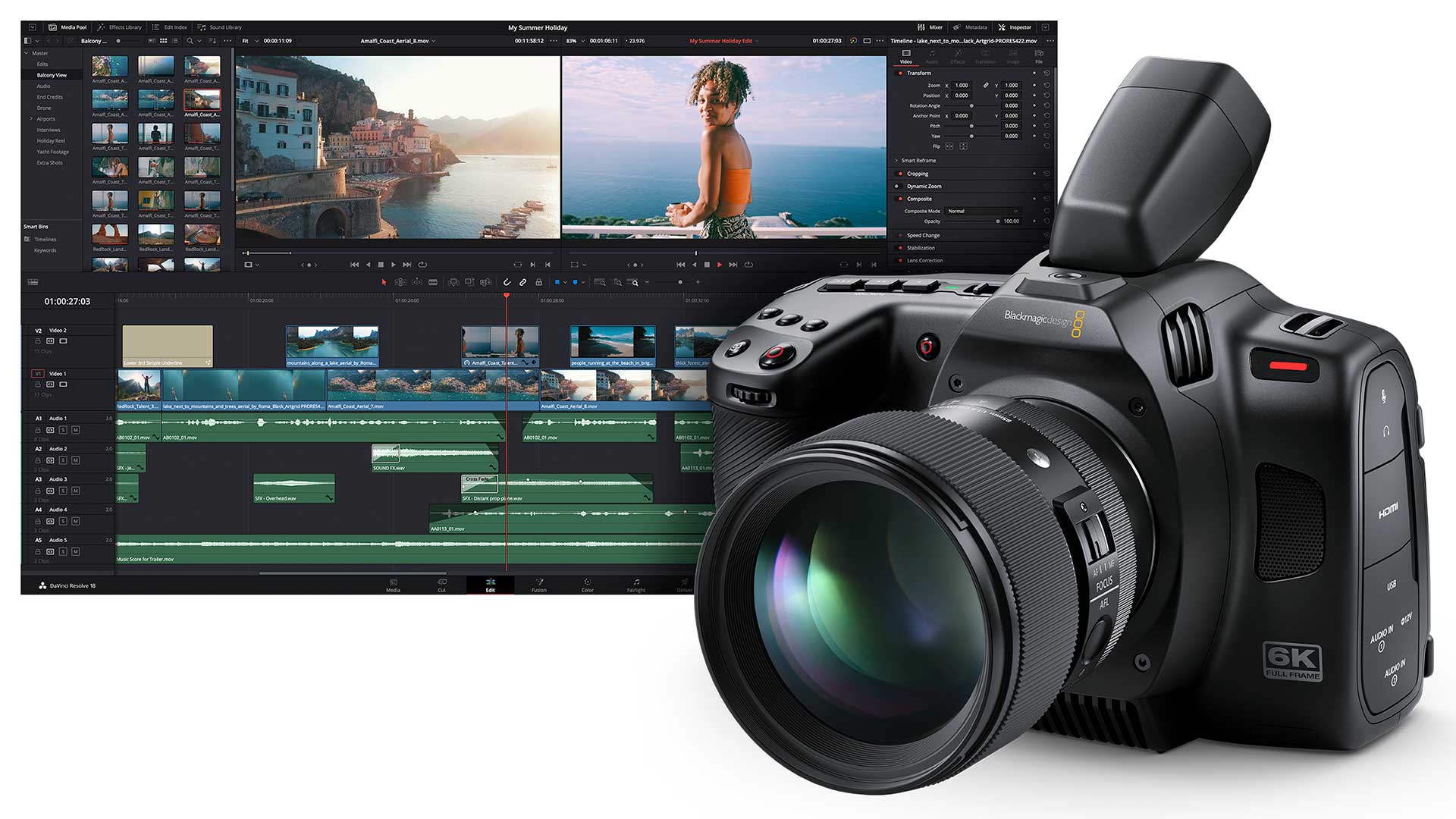The width and height of the screenshot is (1456, 819).
Task: Click the overwrite clip icon in timeline toolbar
Action: (469, 282)
